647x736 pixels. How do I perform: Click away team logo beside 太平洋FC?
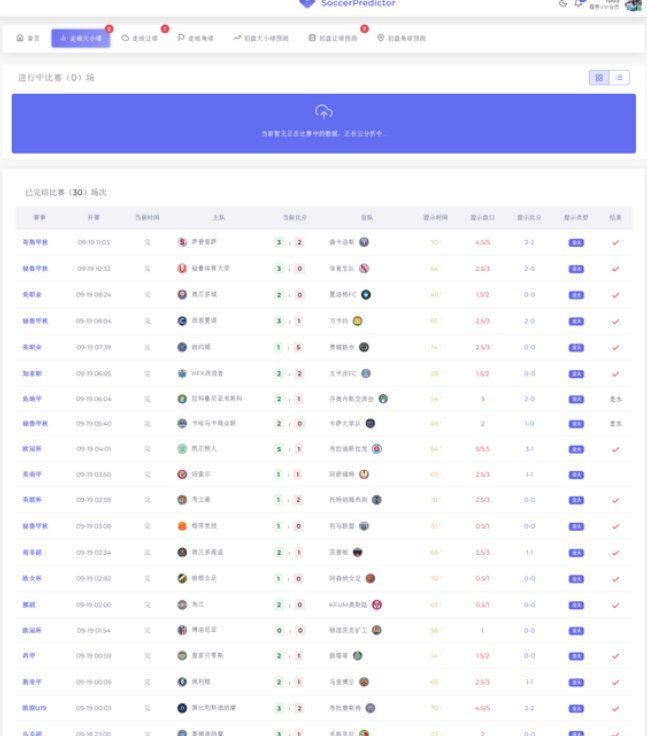click(366, 374)
